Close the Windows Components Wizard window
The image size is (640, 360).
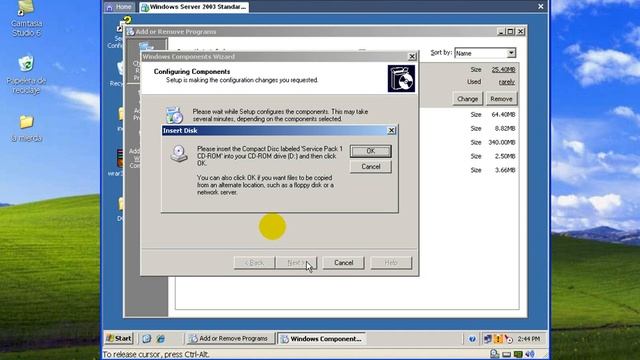[412, 56]
